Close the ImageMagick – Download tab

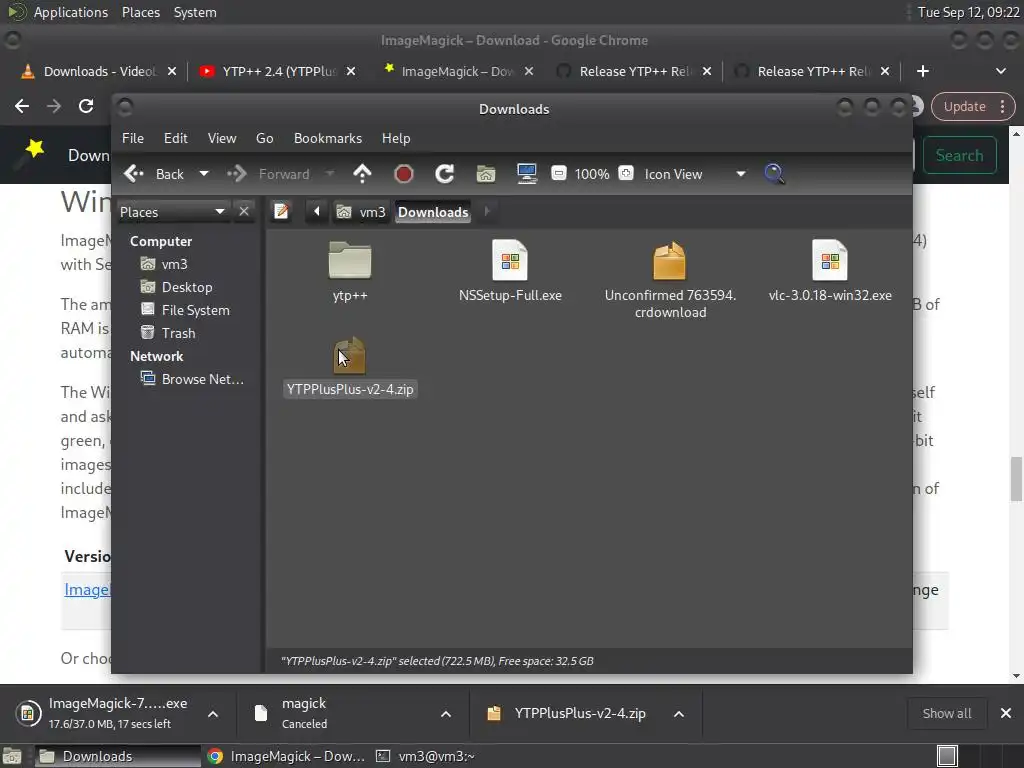click(x=529, y=71)
